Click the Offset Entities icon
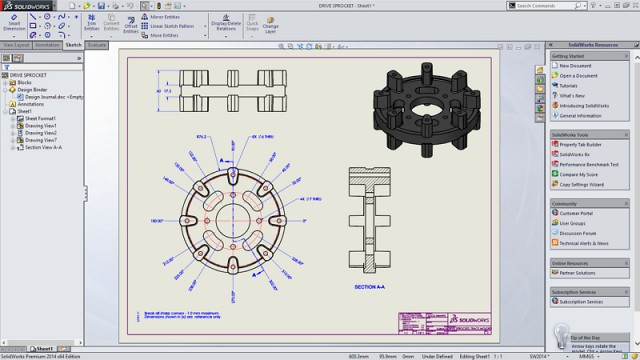 [x=131, y=25]
